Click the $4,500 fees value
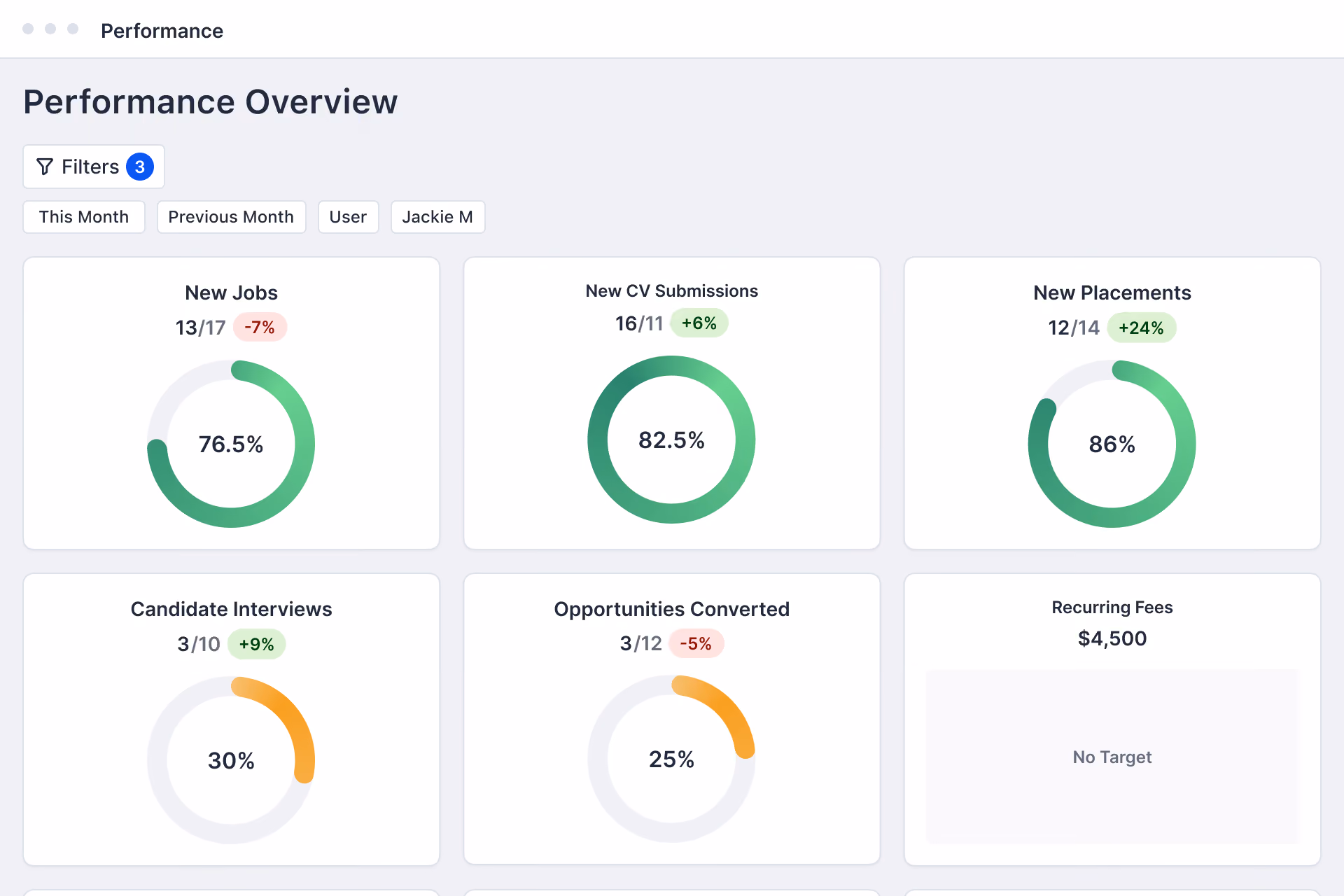The height and width of the screenshot is (896, 1344). [x=1112, y=638]
